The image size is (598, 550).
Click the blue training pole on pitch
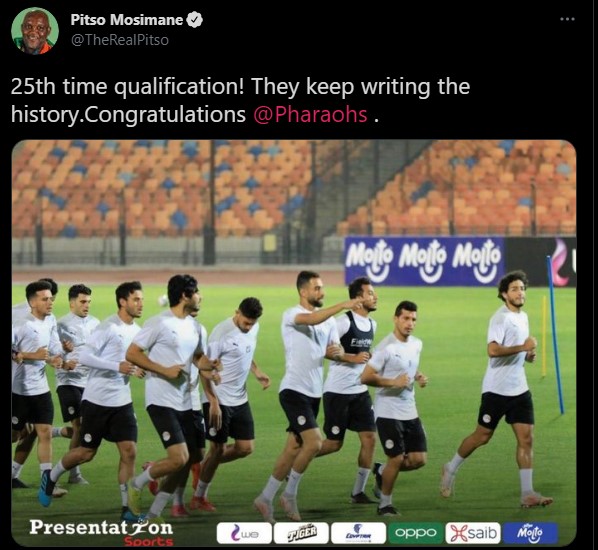[555, 335]
